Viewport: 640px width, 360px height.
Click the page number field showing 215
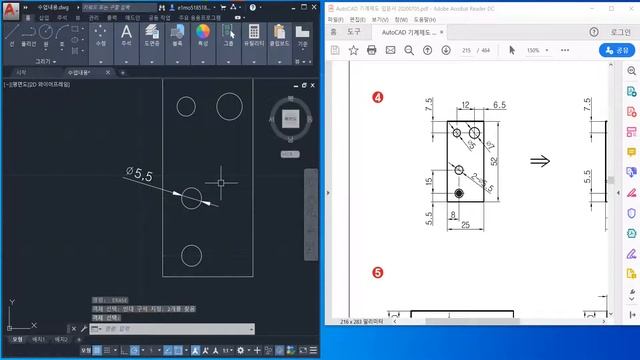[466, 50]
